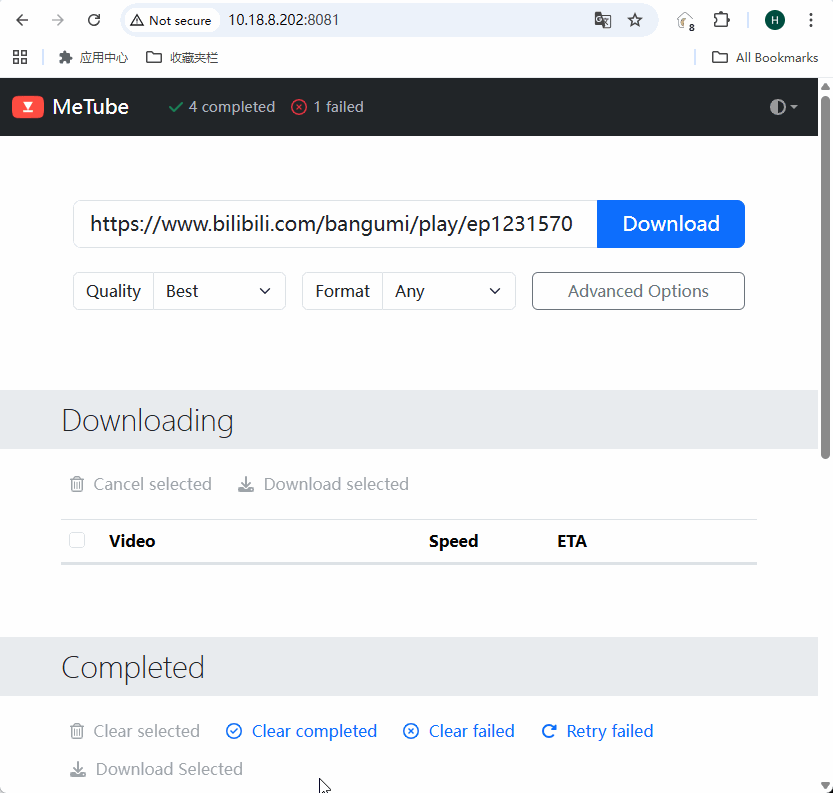The width and height of the screenshot is (833, 793).
Task: Open the All Bookmarks folder
Action: coord(764,57)
